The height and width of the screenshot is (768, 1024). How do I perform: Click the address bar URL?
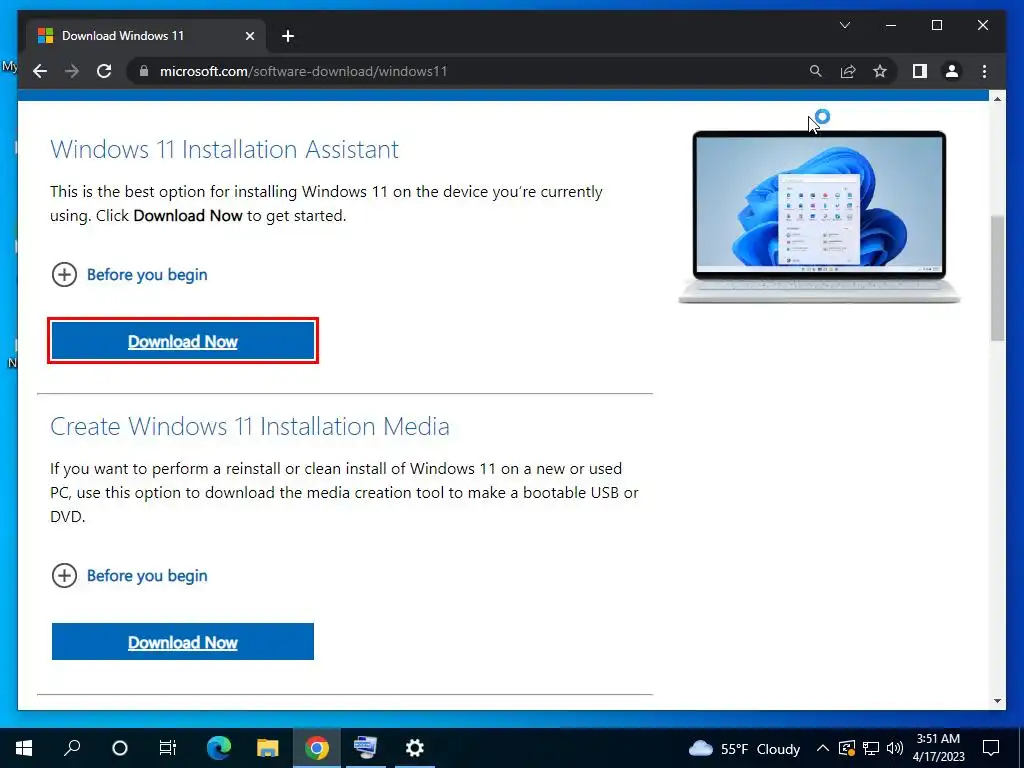(304, 71)
